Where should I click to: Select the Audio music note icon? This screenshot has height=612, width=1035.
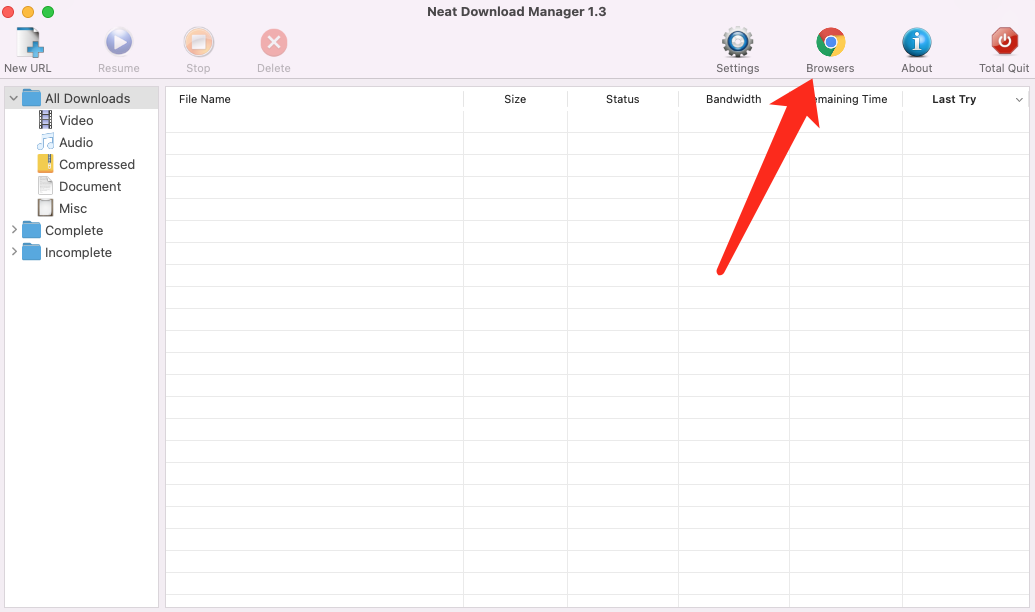[46, 142]
